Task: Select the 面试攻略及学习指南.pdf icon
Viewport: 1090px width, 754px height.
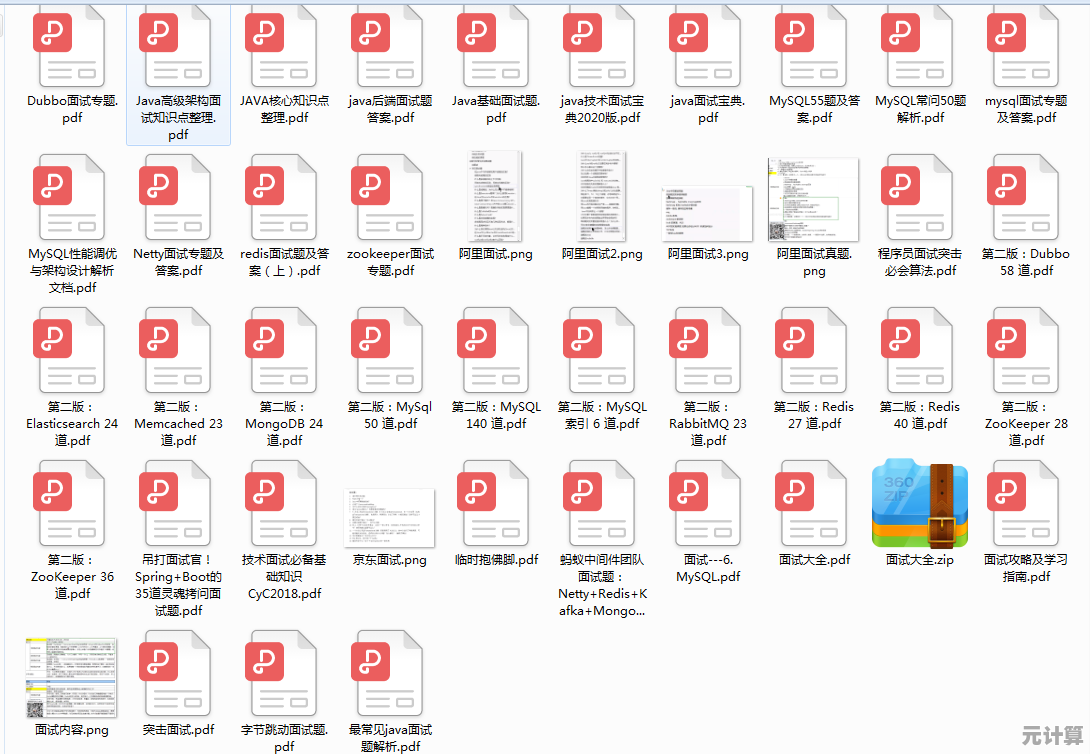Action: point(1026,505)
